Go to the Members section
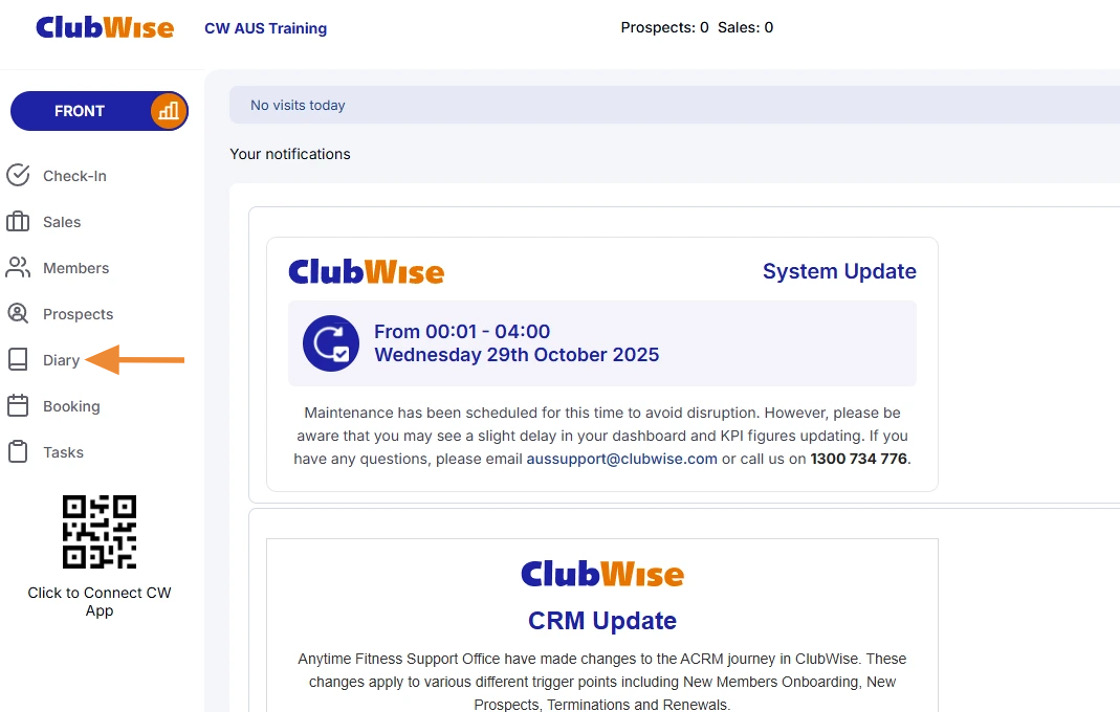This screenshot has height=712, width=1120. tap(76, 268)
